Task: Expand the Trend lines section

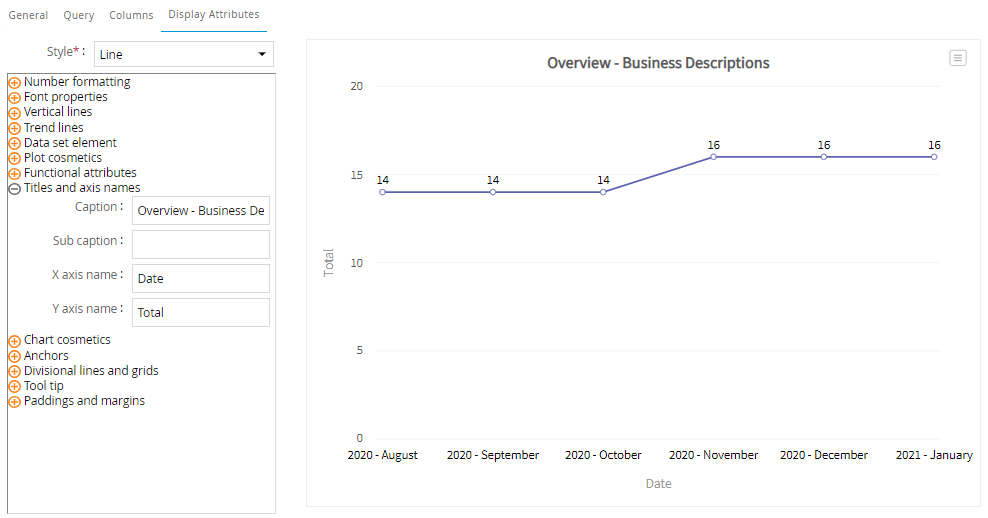Action: (x=15, y=128)
